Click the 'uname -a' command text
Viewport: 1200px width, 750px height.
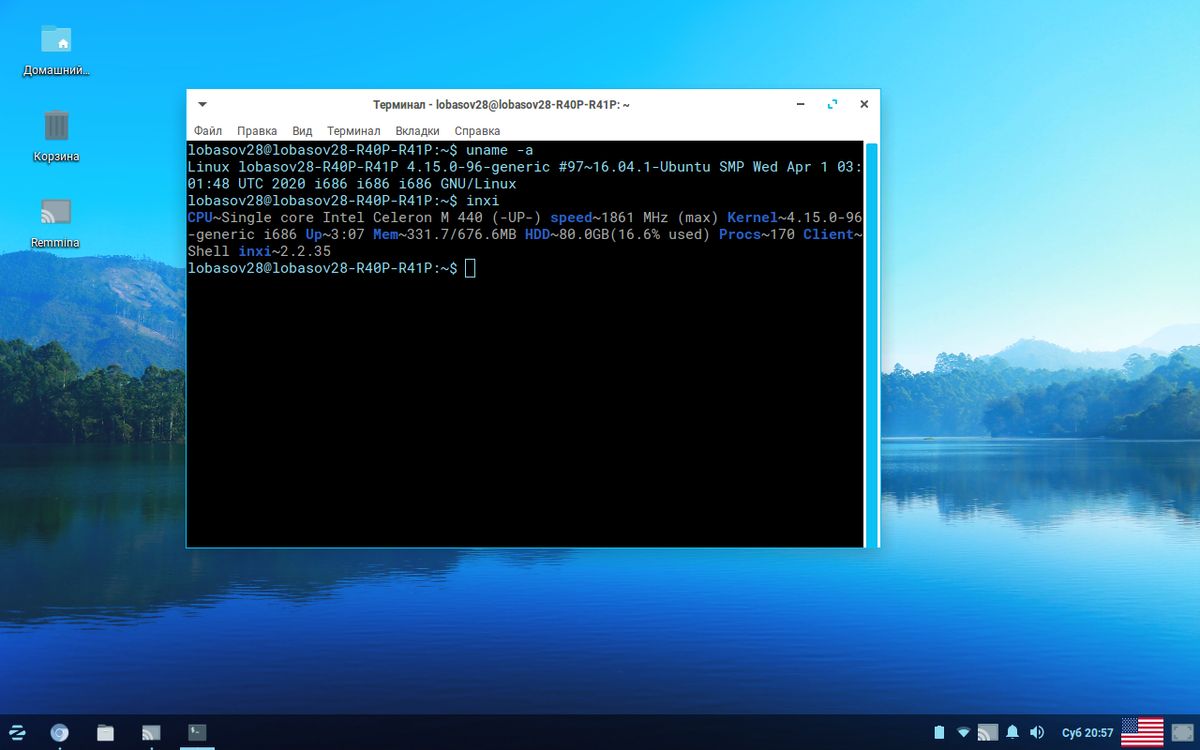coord(500,150)
